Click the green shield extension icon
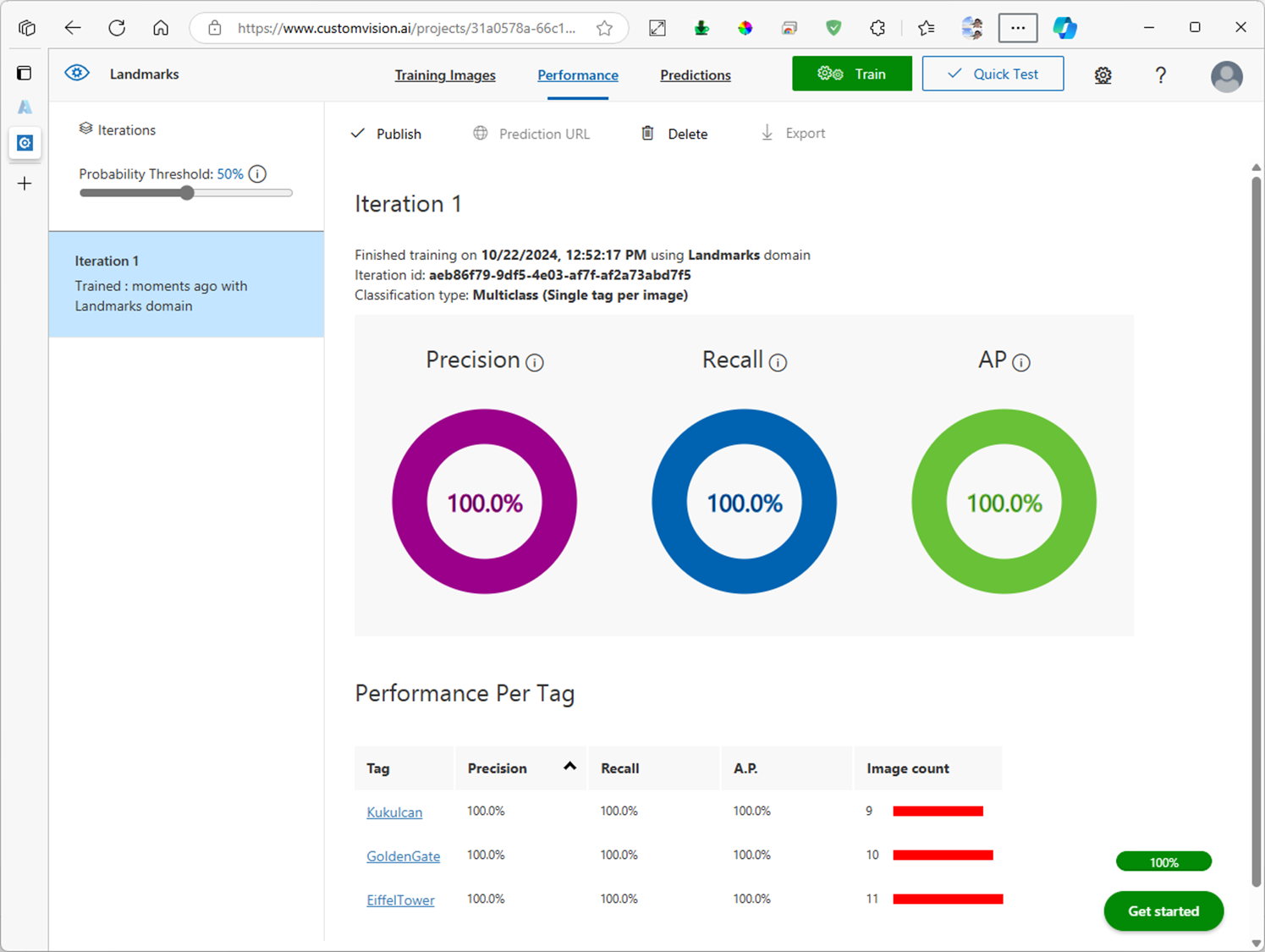Image resolution: width=1265 pixels, height=952 pixels. click(833, 28)
